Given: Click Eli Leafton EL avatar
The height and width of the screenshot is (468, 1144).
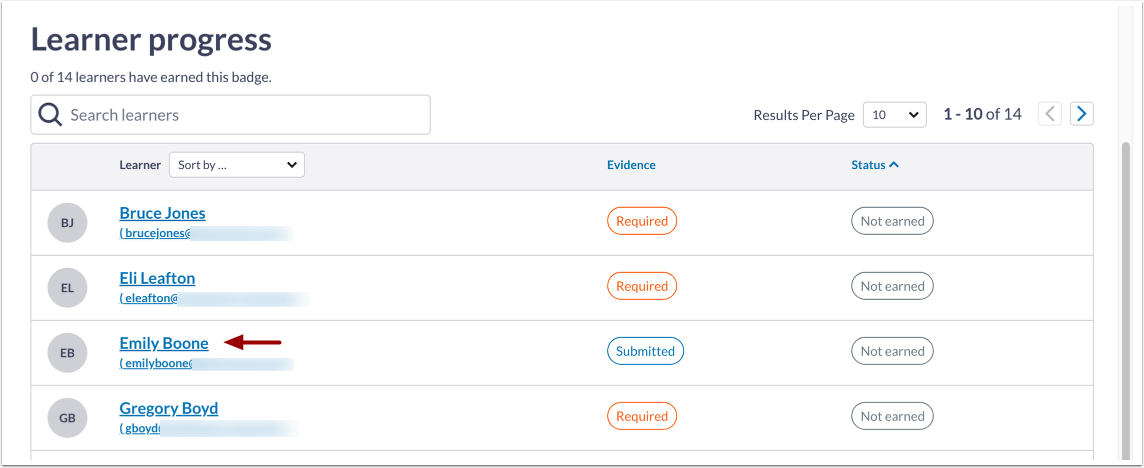Looking at the screenshot, I should pyautogui.click(x=67, y=288).
